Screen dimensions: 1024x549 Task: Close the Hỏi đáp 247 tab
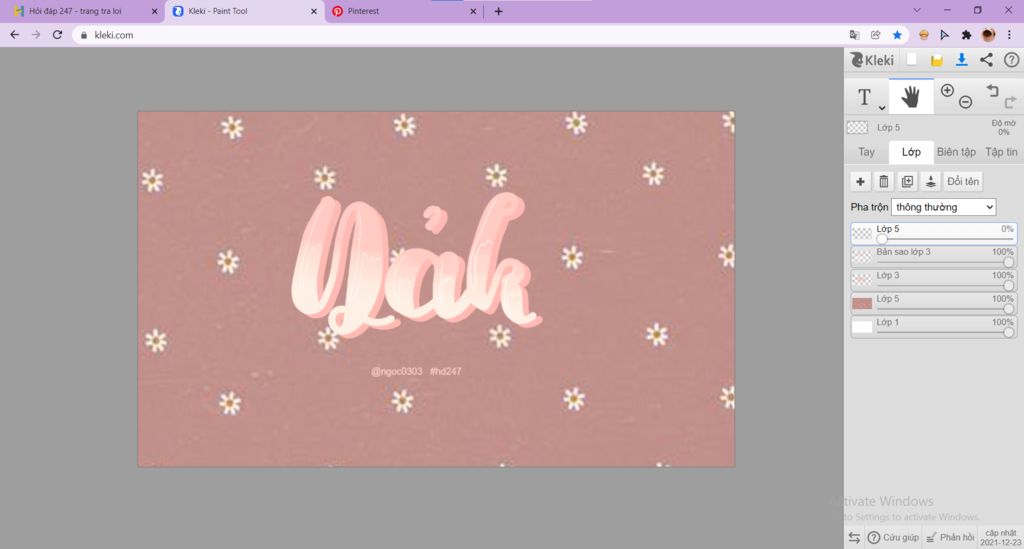click(154, 11)
